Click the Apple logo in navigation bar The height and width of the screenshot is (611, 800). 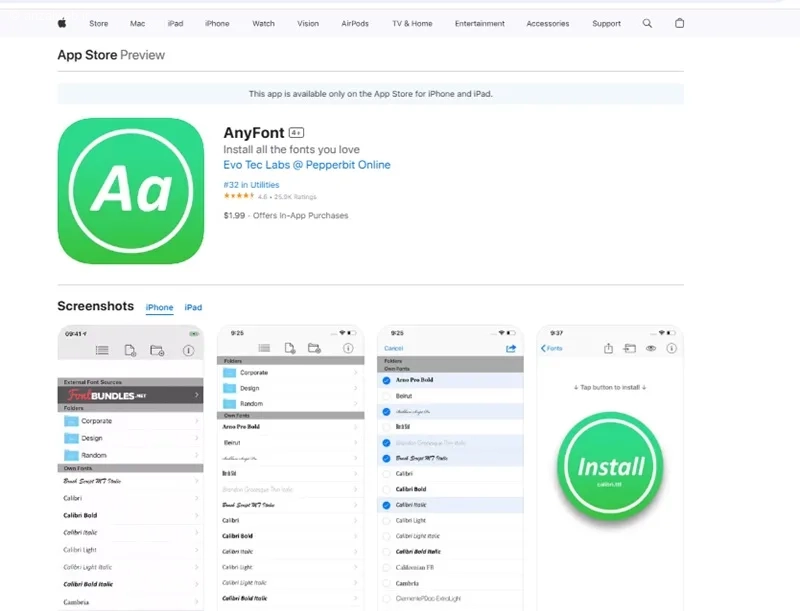(x=62, y=23)
